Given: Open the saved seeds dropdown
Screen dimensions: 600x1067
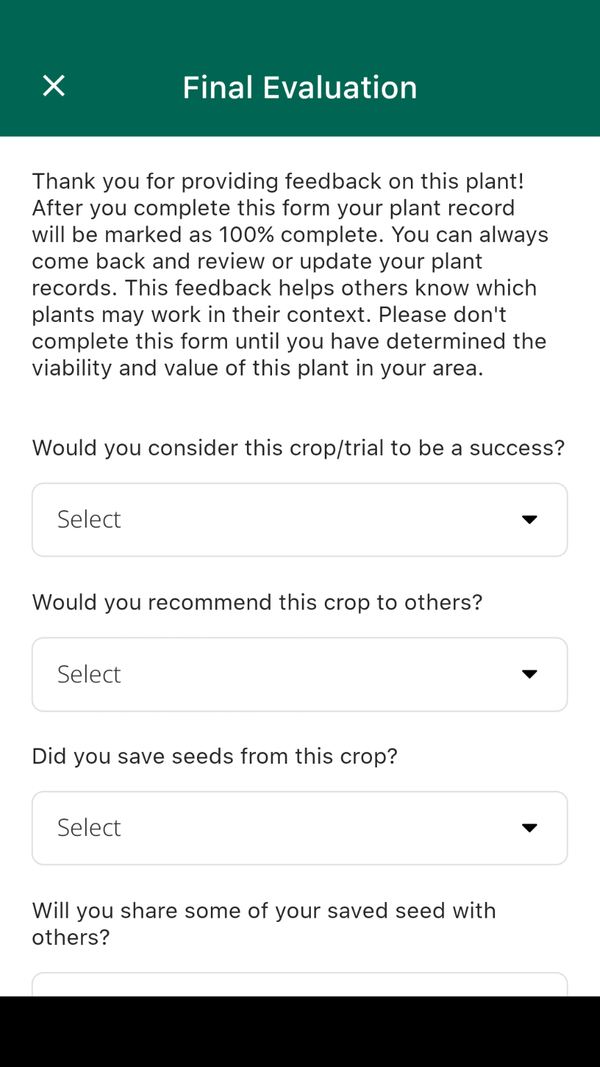Looking at the screenshot, I should 299,827.
